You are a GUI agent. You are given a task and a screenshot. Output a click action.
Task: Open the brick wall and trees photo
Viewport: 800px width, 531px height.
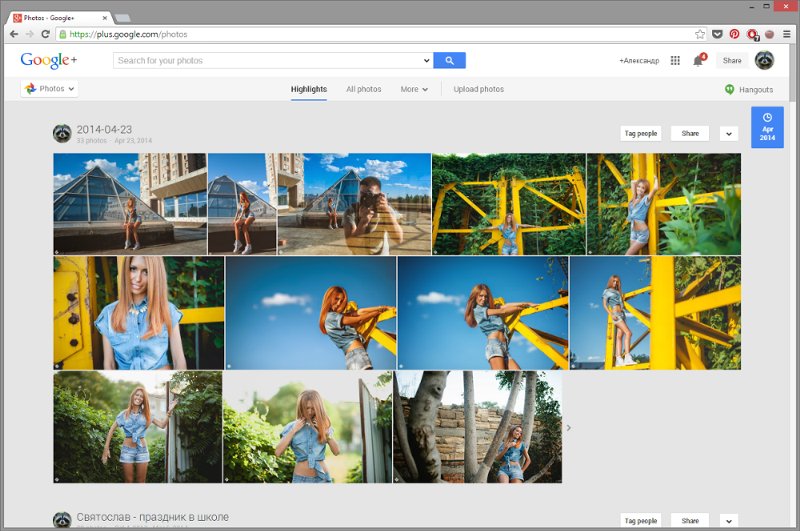pyautogui.click(x=478, y=427)
